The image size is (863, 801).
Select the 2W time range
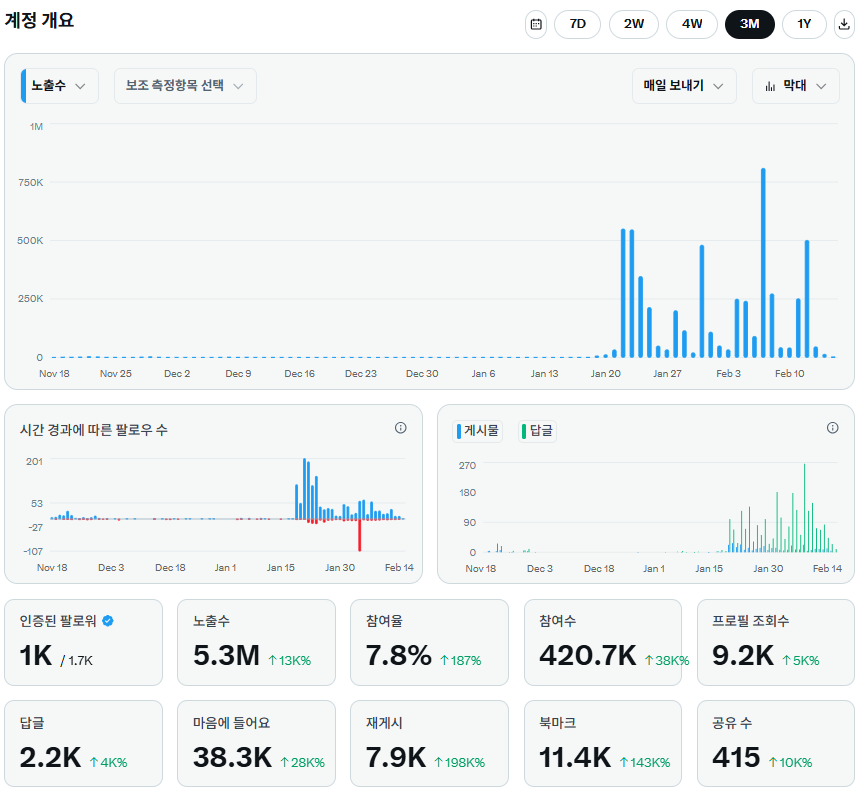click(x=633, y=24)
